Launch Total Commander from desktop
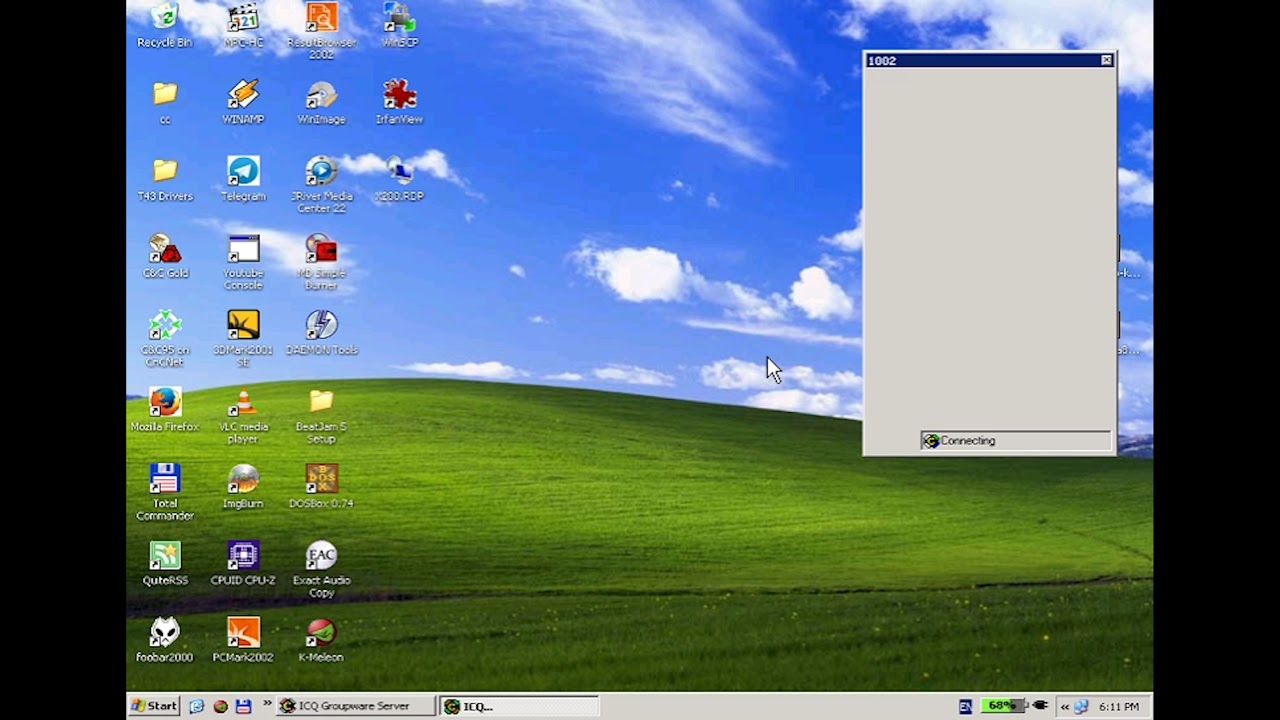The image size is (1280, 720). pos(165,493)
